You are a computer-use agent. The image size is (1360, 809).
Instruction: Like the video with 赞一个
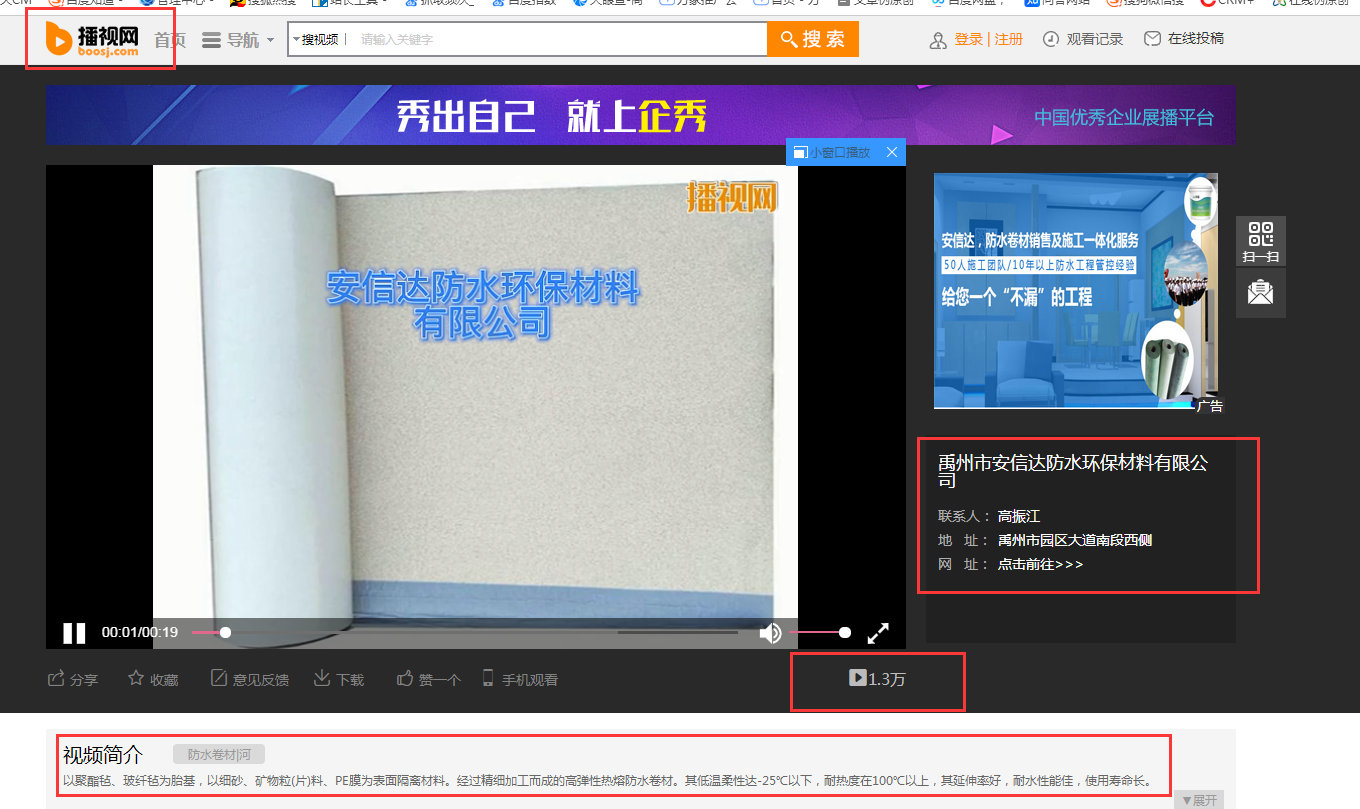pos(429,680)
